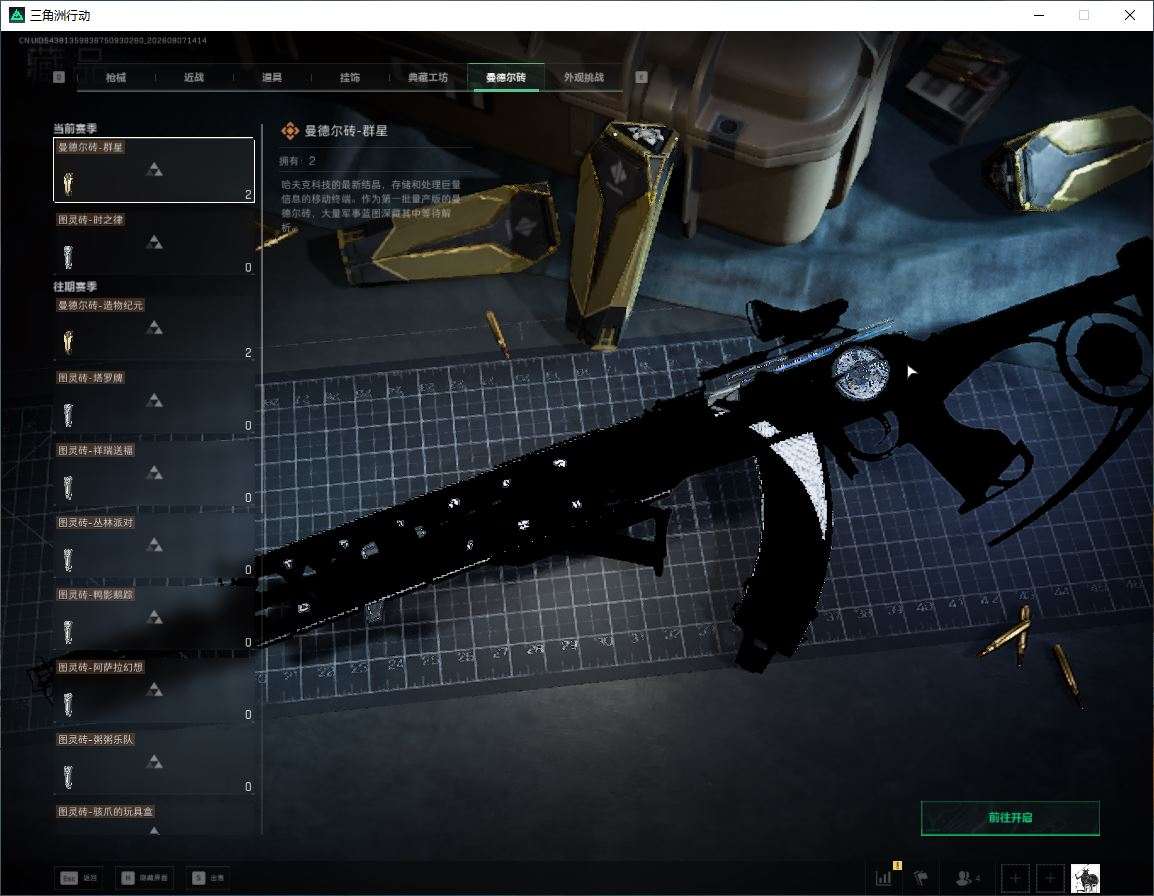Open the bar chart stats icon
This screenshot has width=1154, height=896.
(x=883, y=878)
